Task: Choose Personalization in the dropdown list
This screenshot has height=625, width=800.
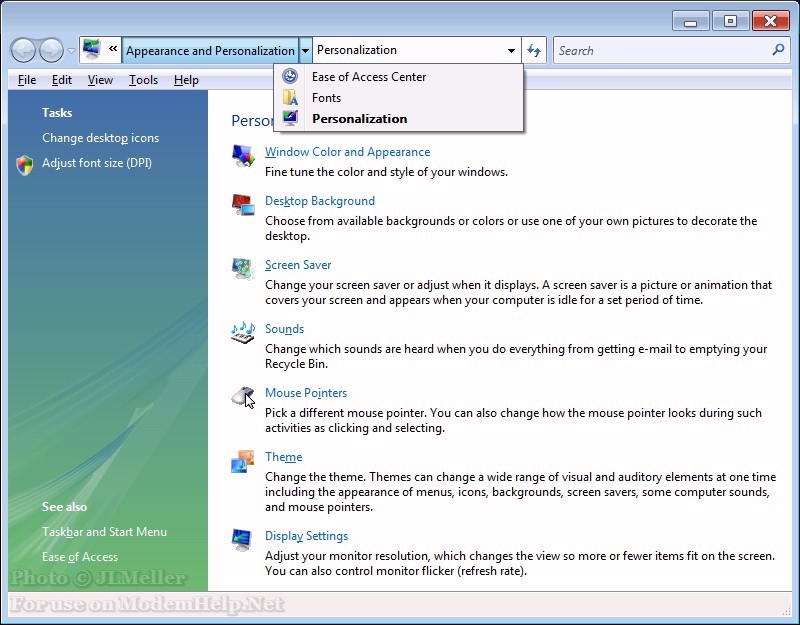Action: pos(398,118)
